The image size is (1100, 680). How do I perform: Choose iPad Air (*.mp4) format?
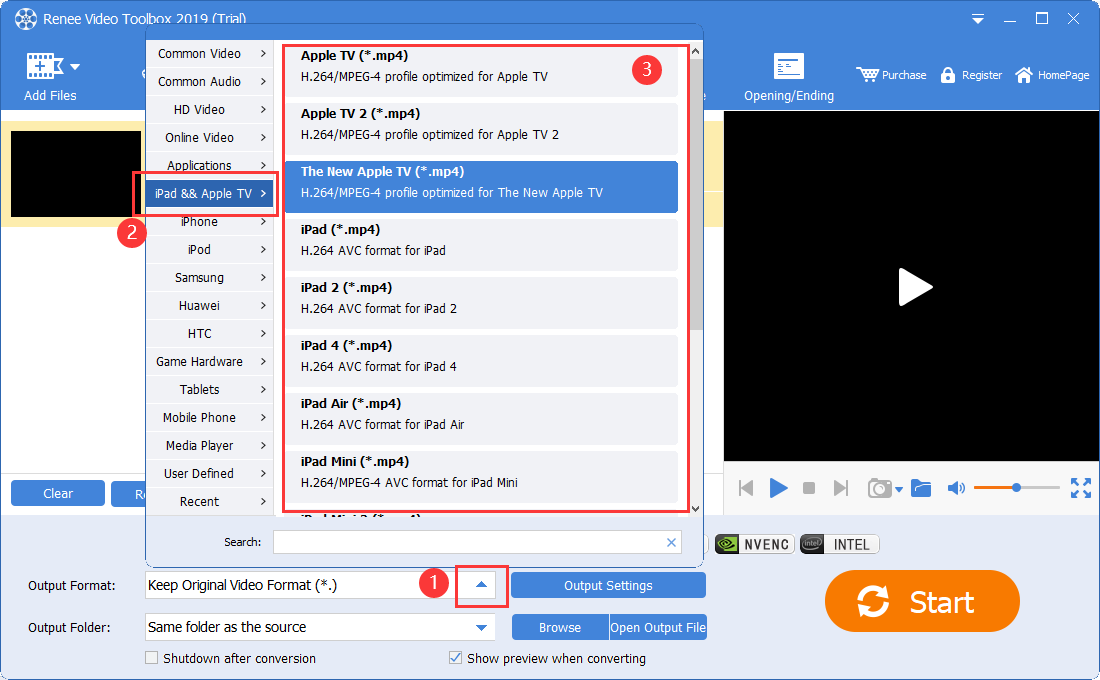coord(481,414)
